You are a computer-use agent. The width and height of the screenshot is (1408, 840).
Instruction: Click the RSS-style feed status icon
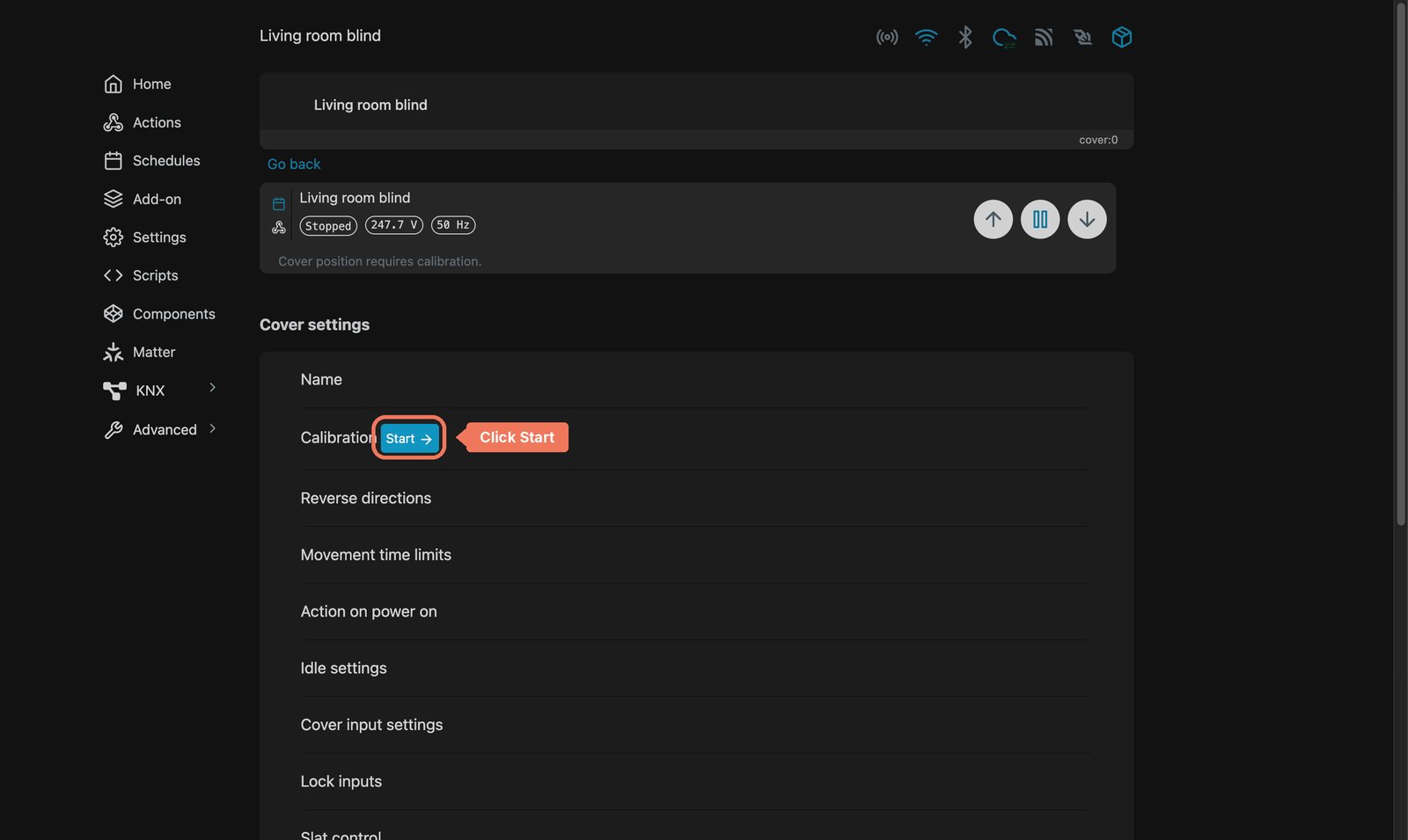coord(1044,37)
